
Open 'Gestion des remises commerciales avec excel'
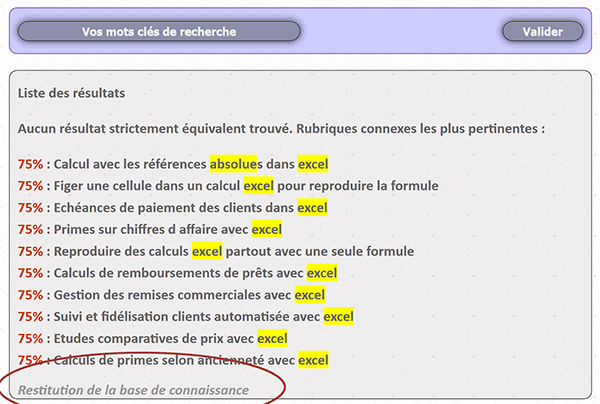click(x=189, y=295)
